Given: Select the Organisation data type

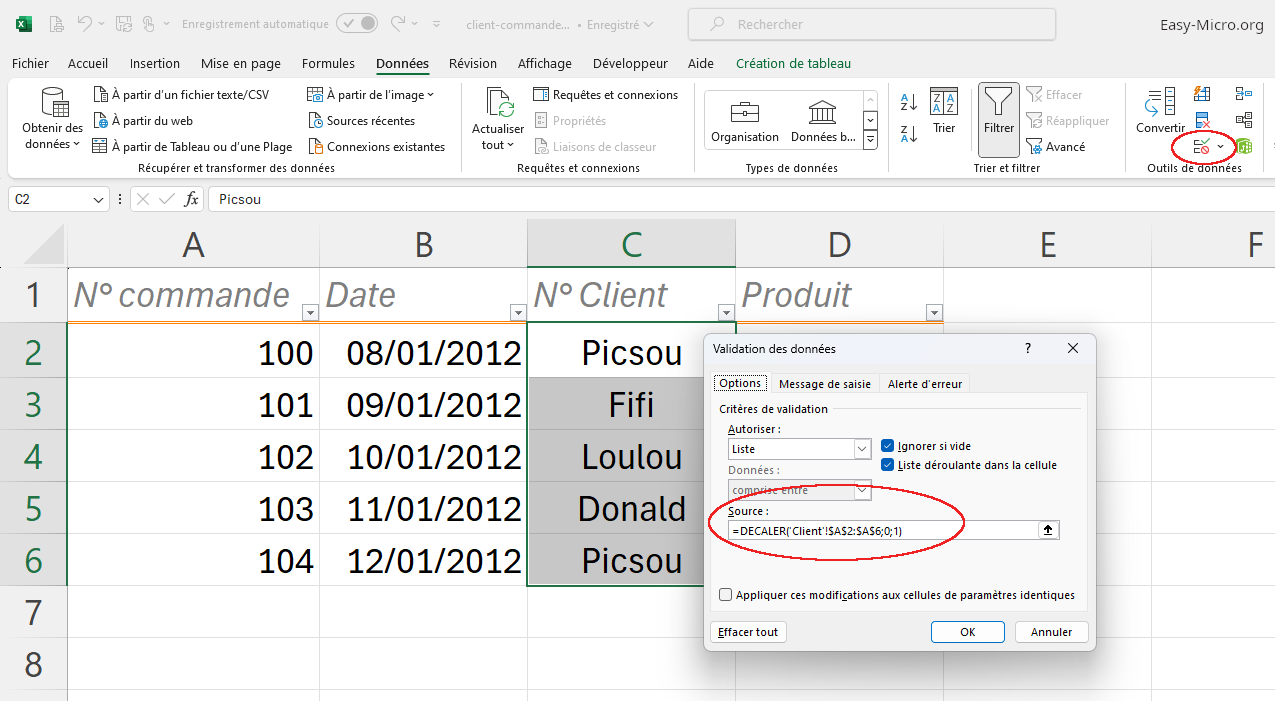Looking at the screenshot, I should click(745, 120).
